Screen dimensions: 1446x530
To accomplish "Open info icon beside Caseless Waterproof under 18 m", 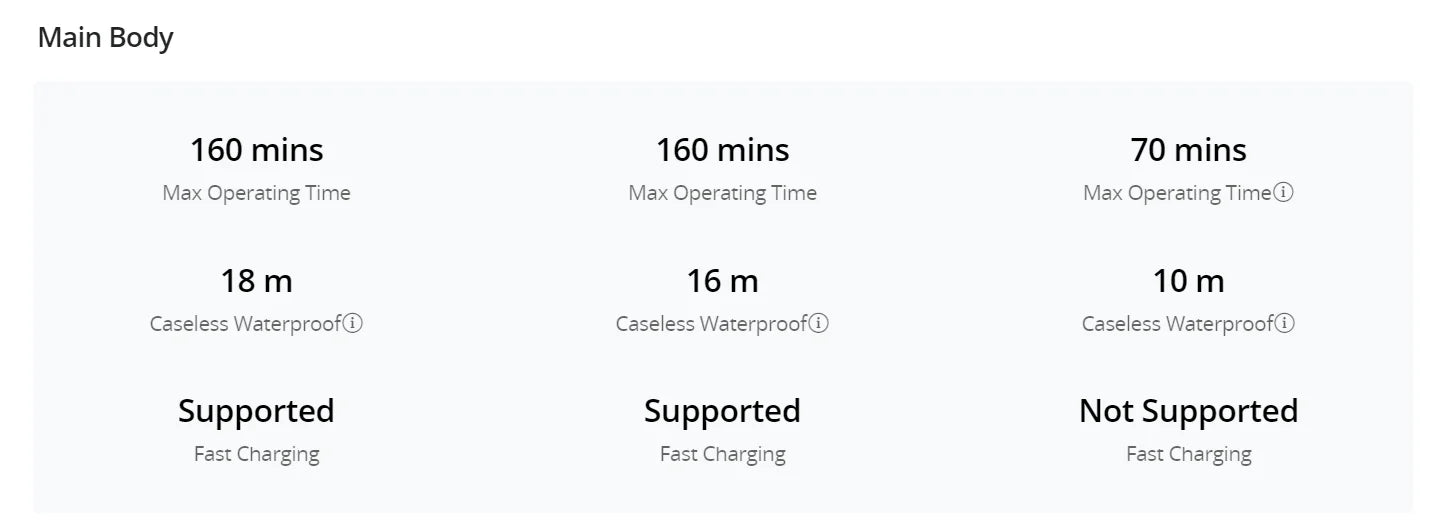I will point(353,324).
